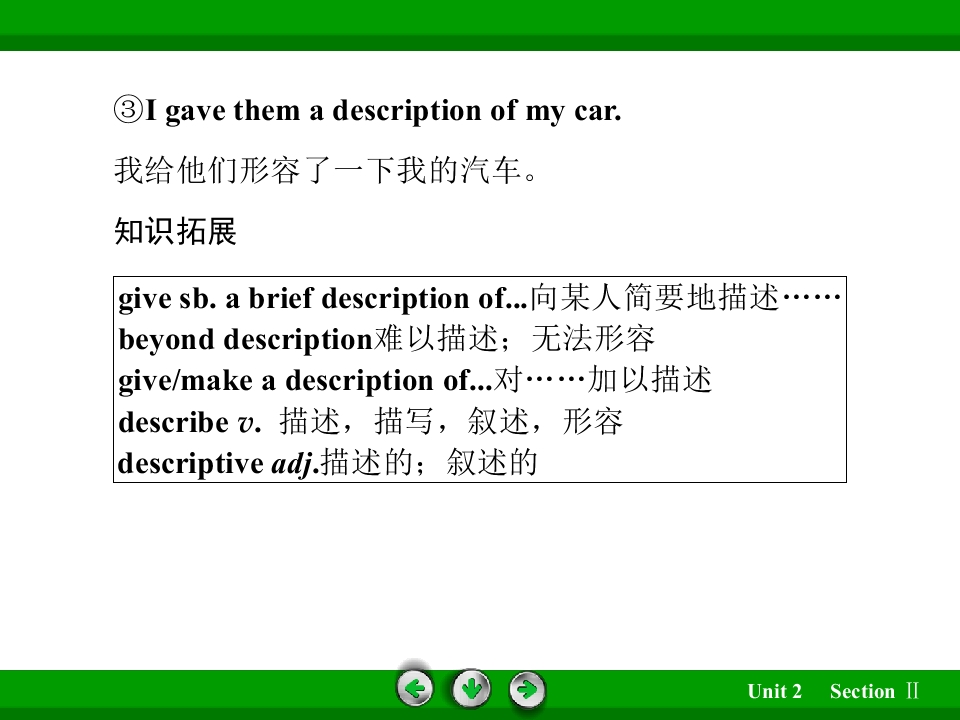Screen dimensions: 960x720
Task: Click the 'describe v.' entry
Action: point(190,422)
